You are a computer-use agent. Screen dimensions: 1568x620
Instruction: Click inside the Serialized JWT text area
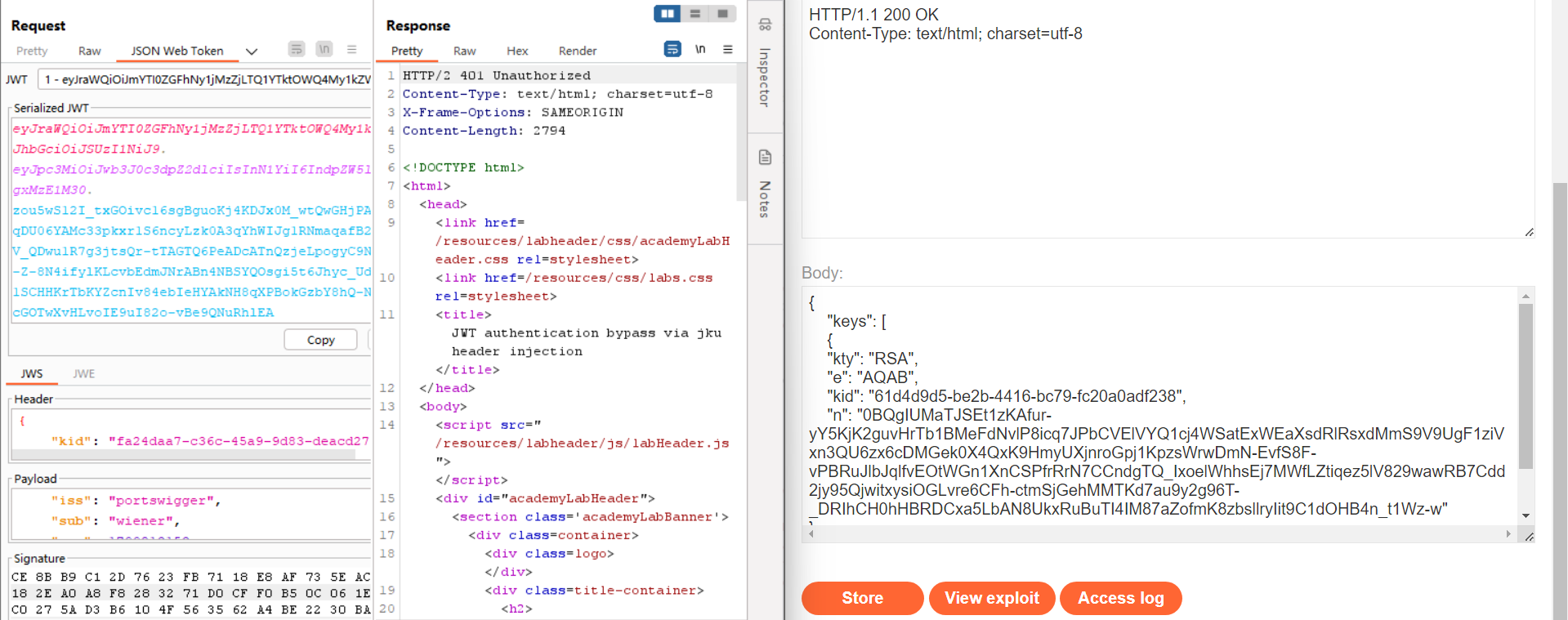click(x=191, y=221)
